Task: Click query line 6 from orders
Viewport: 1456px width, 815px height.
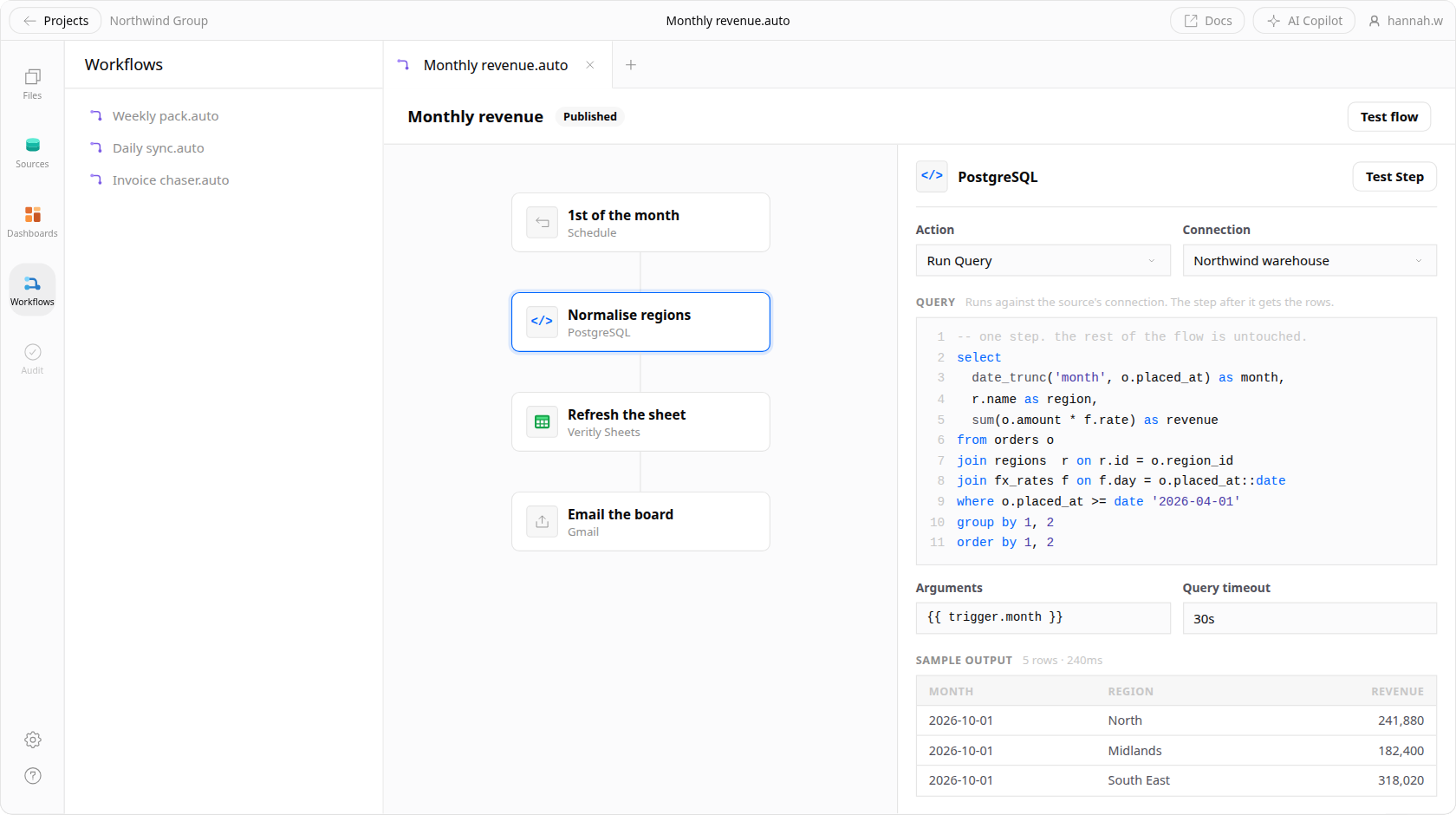Action: coord(1005,440)
